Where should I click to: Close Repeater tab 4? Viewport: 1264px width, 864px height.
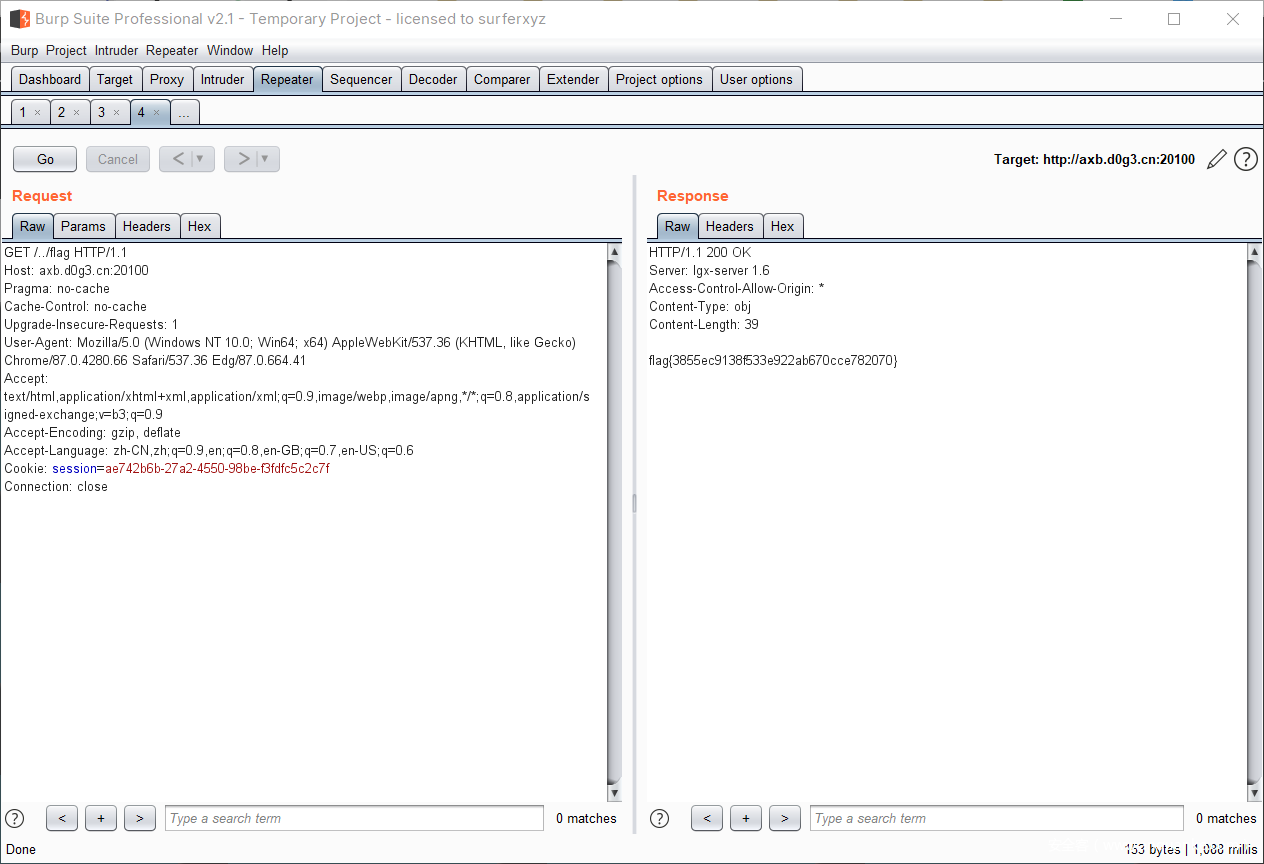(156, 112)
